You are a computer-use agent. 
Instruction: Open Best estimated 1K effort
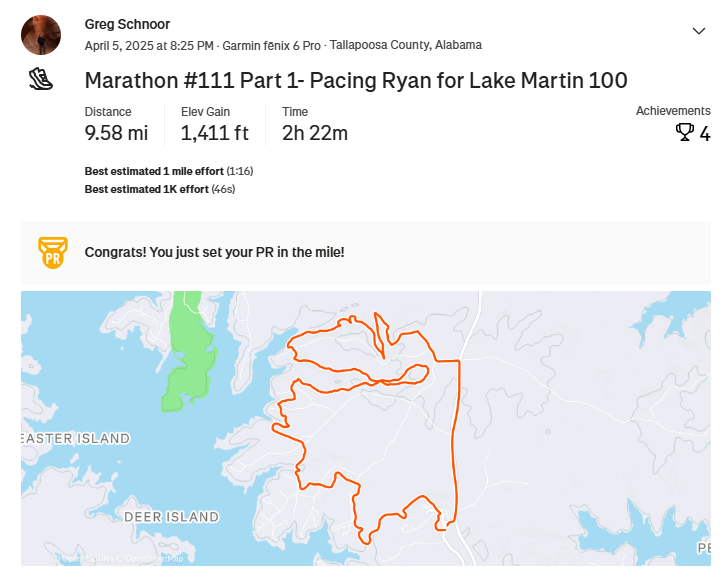coord(146,188)
